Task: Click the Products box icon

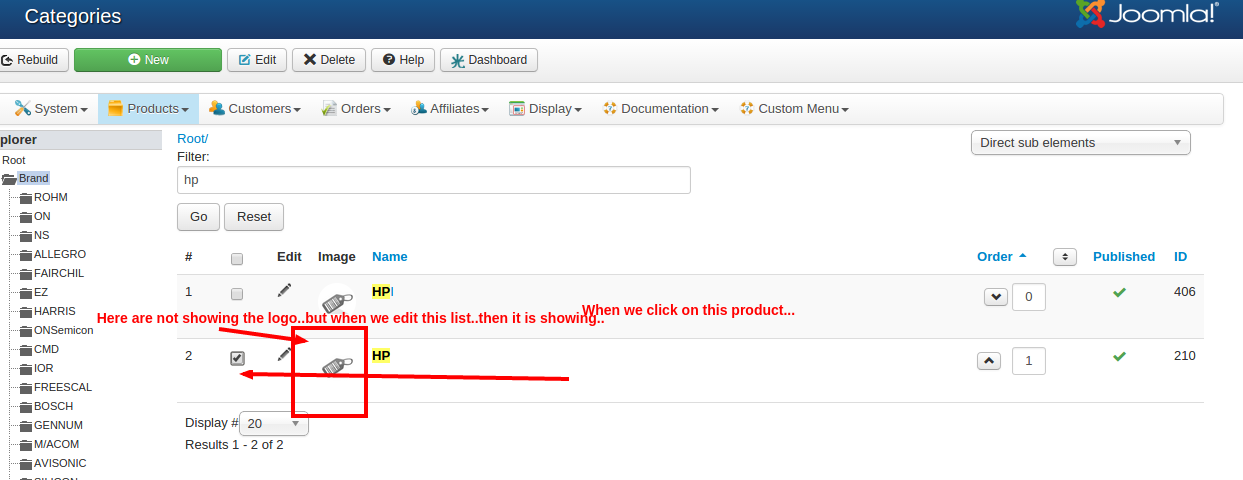Action: click(115, 108)
